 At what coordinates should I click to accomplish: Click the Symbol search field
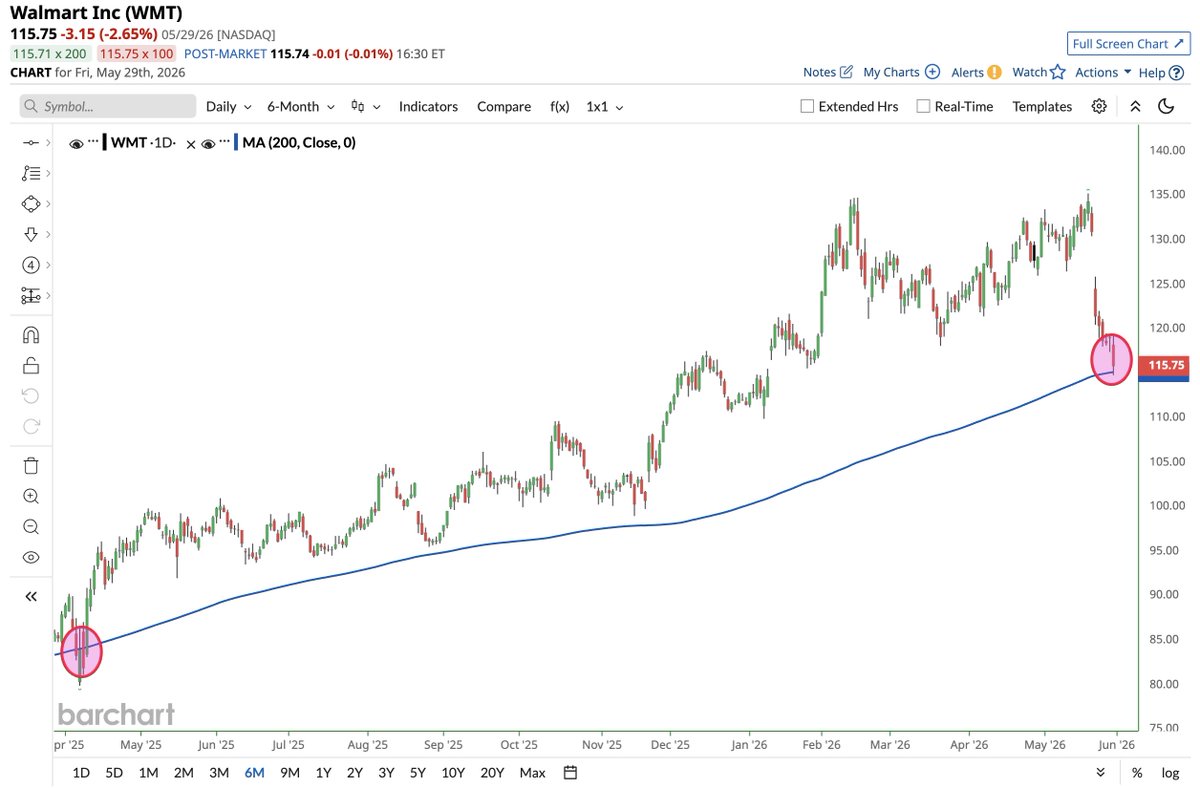[x=108, y=106]
